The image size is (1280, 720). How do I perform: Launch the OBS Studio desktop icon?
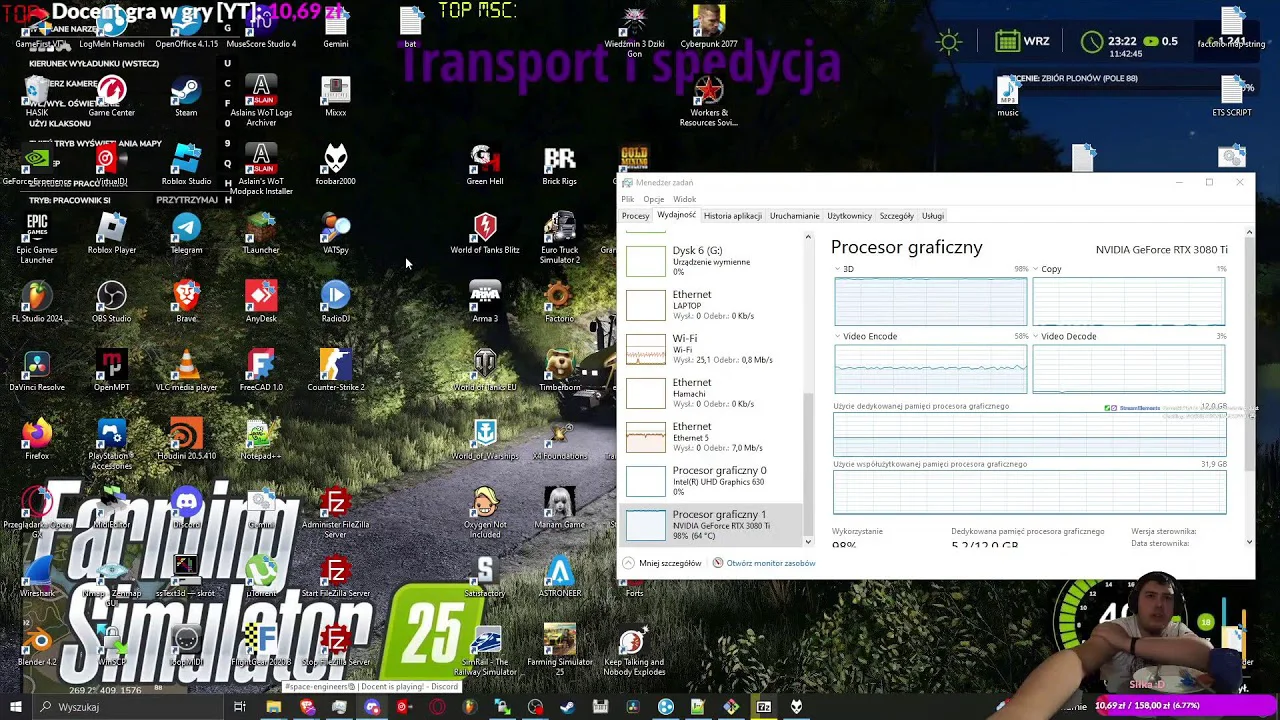pyautogui.click(x=111, y=298)
